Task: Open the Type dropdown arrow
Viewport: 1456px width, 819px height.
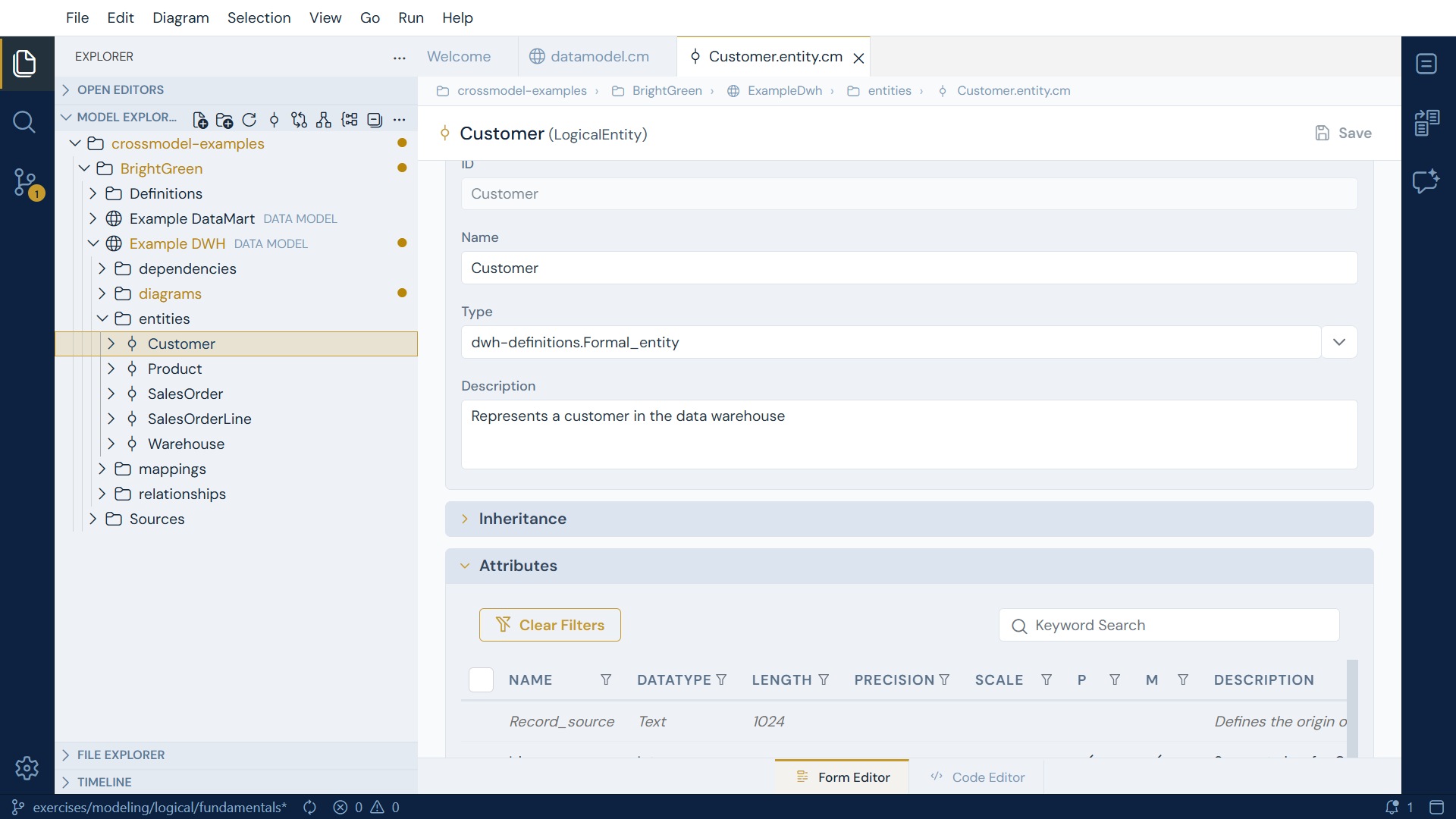Action: pyautogui.click(x=1339, y=342)
